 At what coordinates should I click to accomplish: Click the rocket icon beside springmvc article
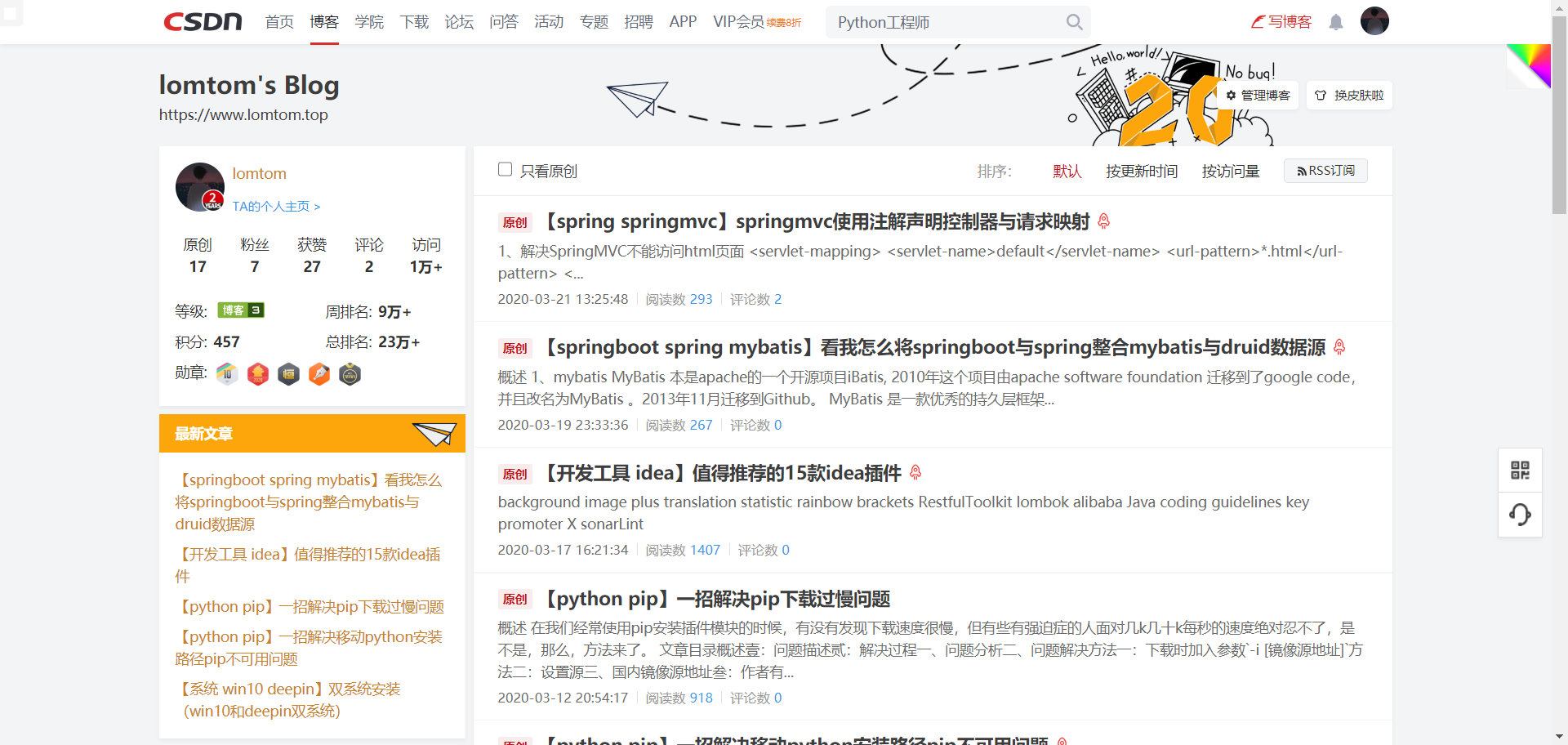pyautogui.click(x=1104, y=221)
